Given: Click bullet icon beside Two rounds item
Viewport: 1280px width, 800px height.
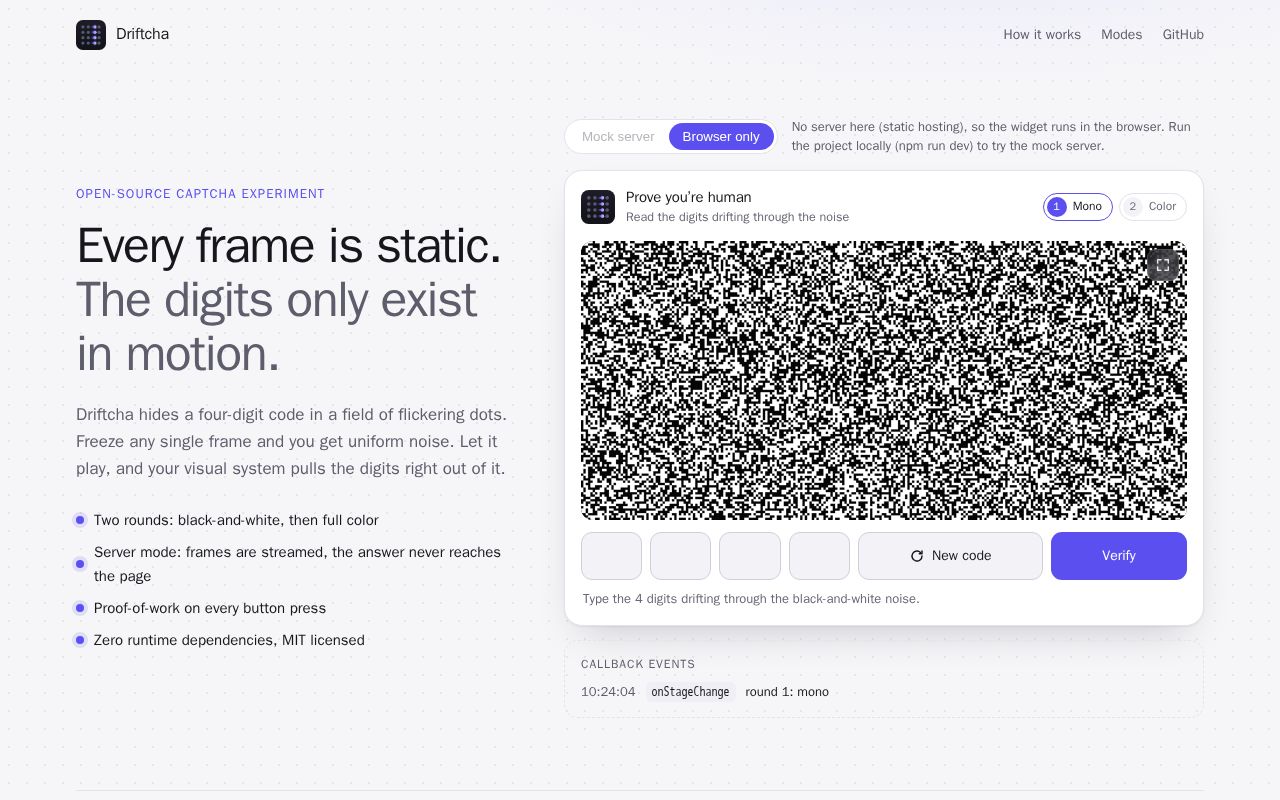Looking at the screenshot, I should tap(80, 520).
